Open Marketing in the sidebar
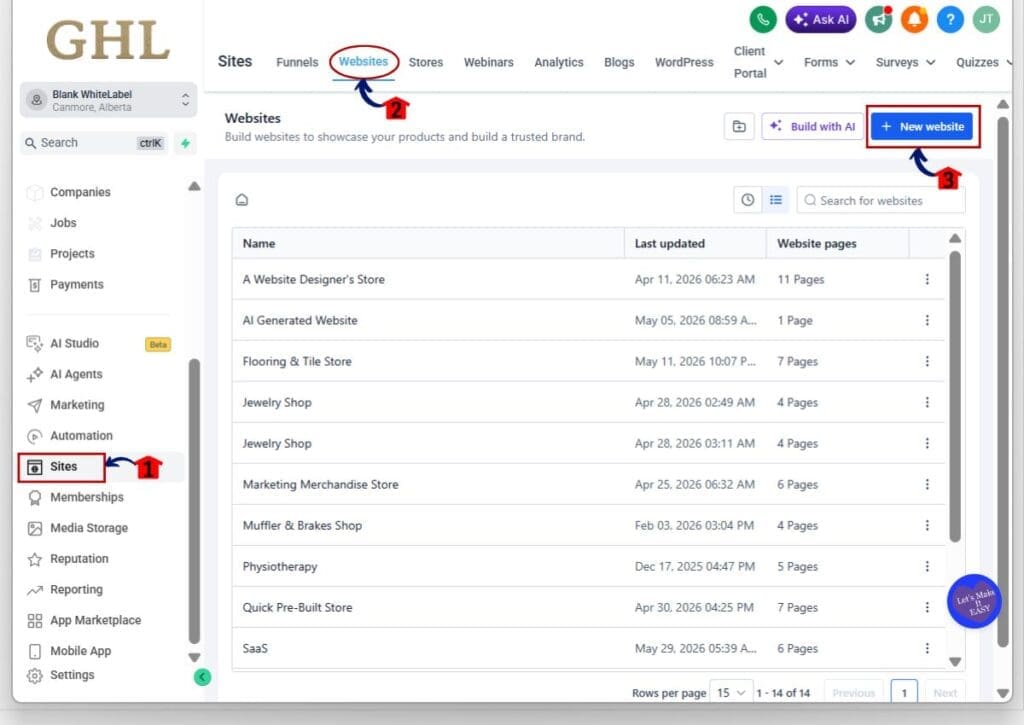Screen dimensions: 1024x725 [x=77, y=405]
